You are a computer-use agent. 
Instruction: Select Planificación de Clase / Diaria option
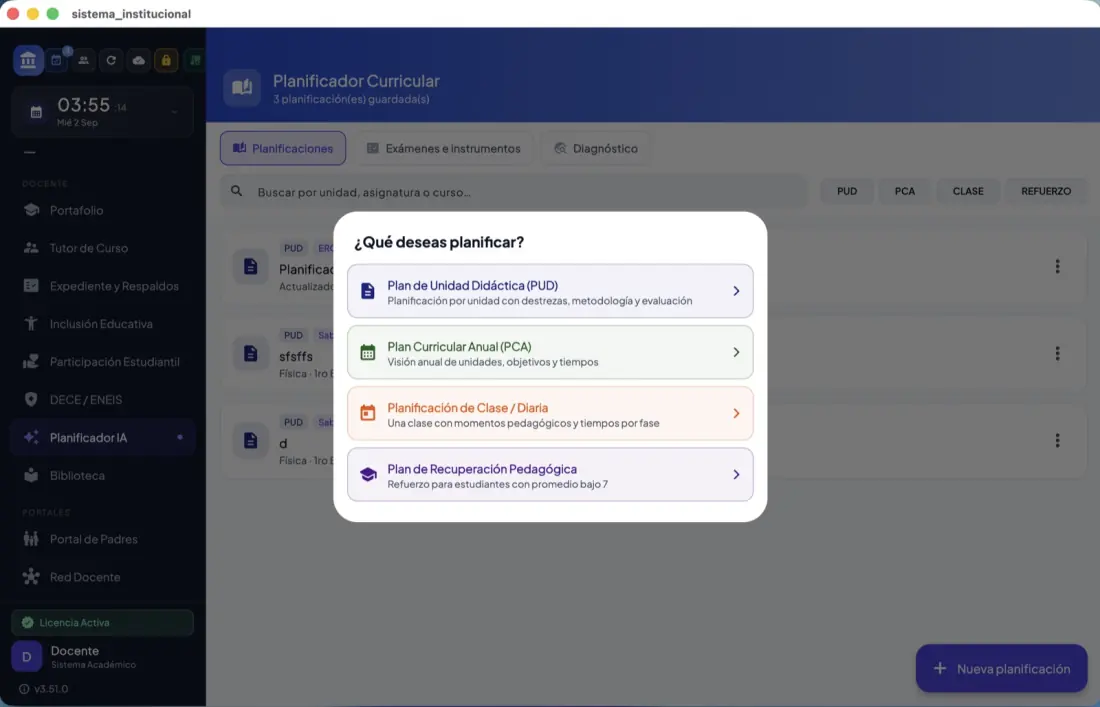pos(550,413)
